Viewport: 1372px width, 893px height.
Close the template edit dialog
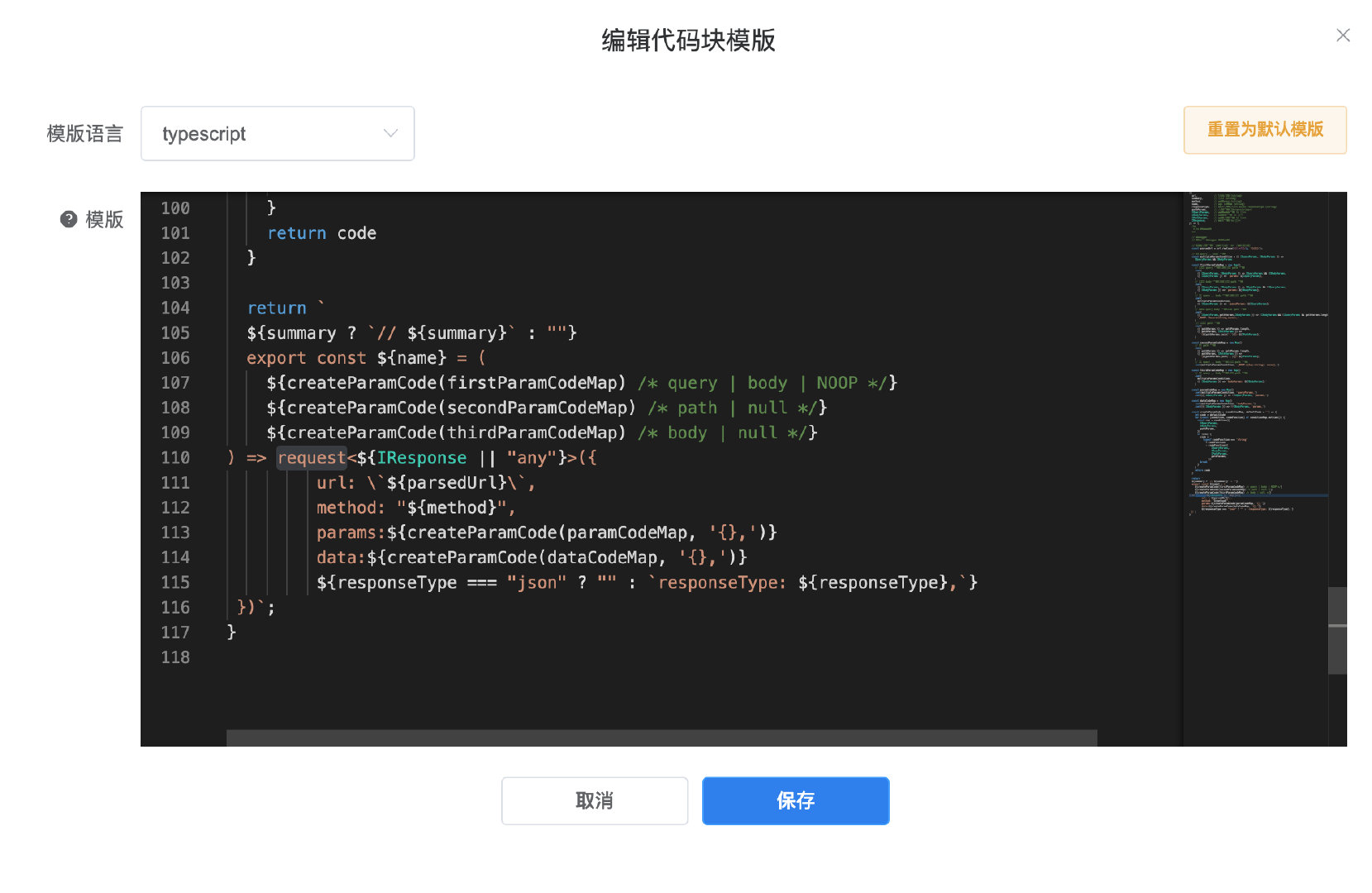pyautogui.click(x=1343, y=35)
